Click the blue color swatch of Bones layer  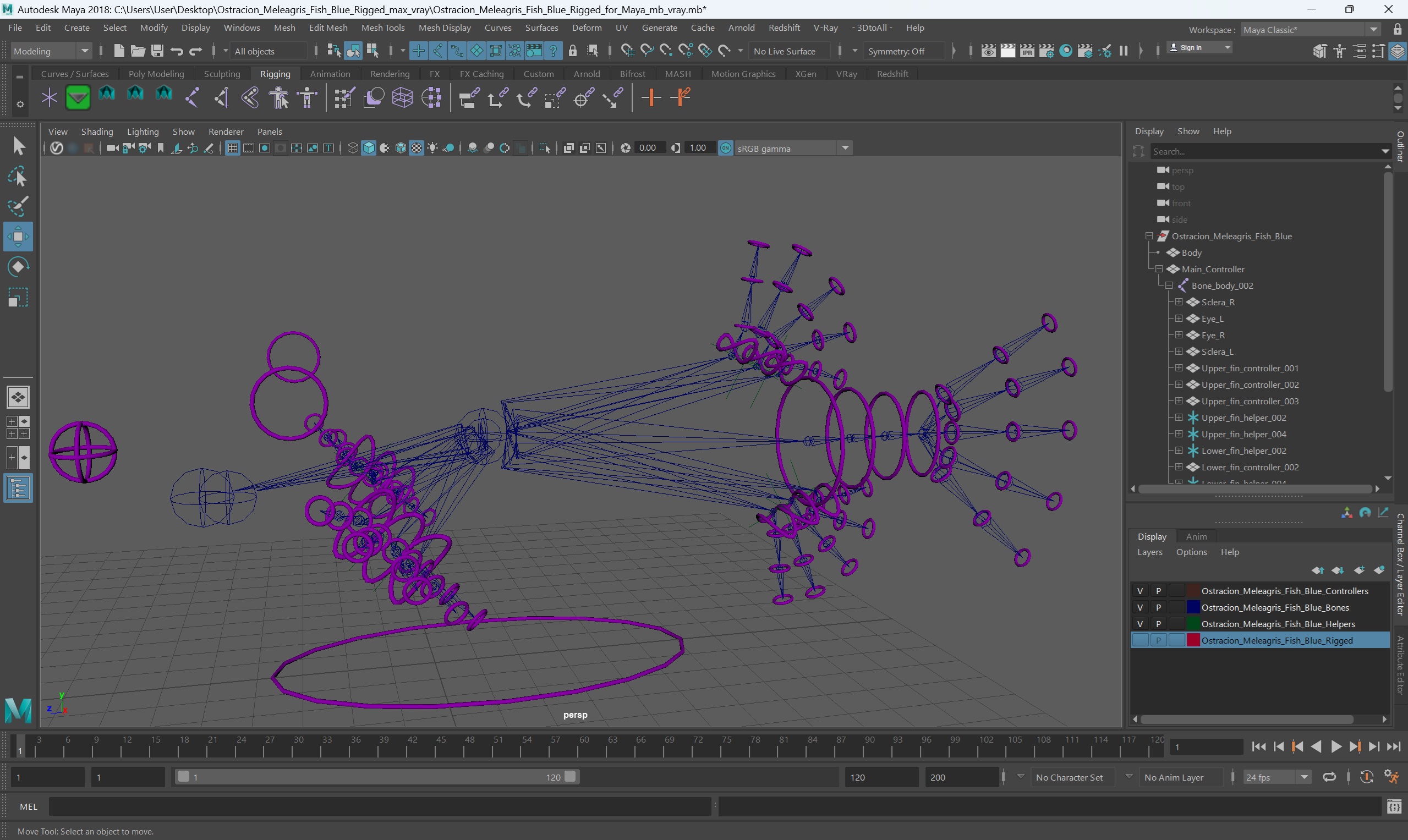tap(1193, 607)
